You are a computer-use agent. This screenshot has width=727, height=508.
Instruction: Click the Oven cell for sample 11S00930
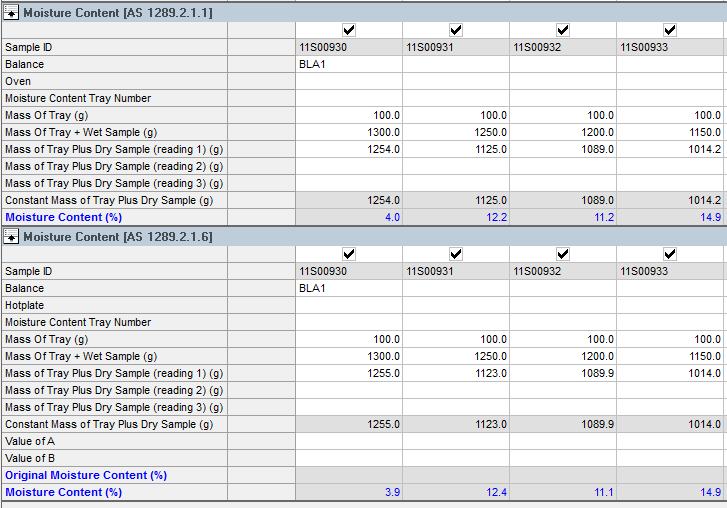348,81
